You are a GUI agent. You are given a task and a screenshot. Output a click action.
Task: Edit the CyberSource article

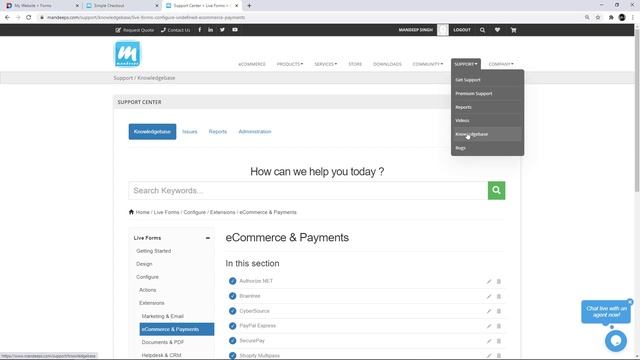coord(489,311)
